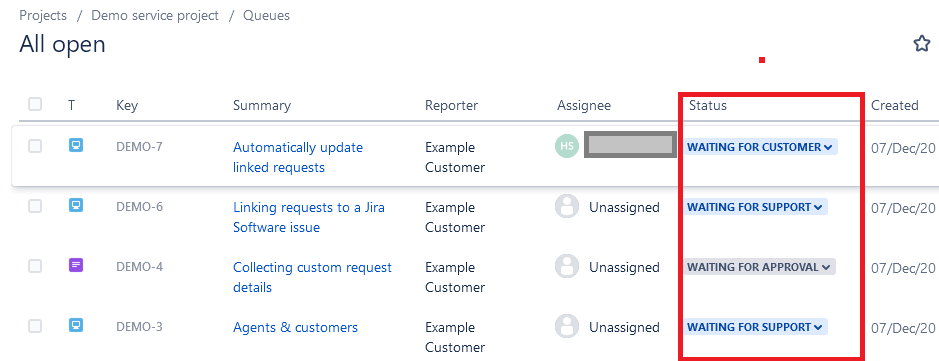This screenshot has width=939, height=361.
Task: Click the HS assignee avatar
Action: [567, 146]
